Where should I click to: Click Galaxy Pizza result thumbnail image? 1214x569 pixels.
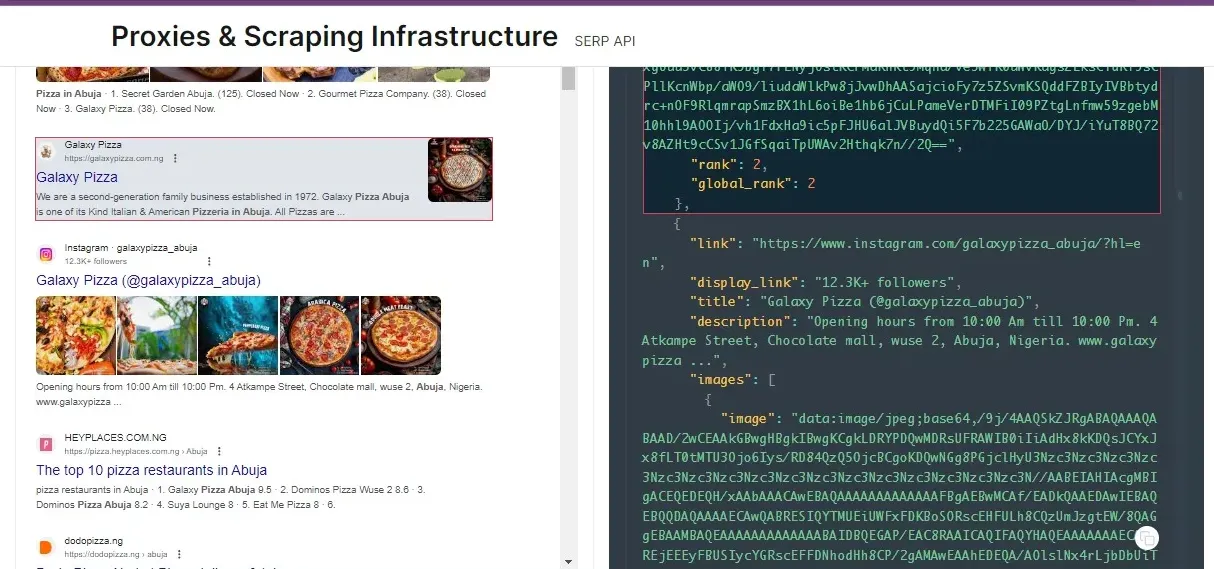pos(460,170)
